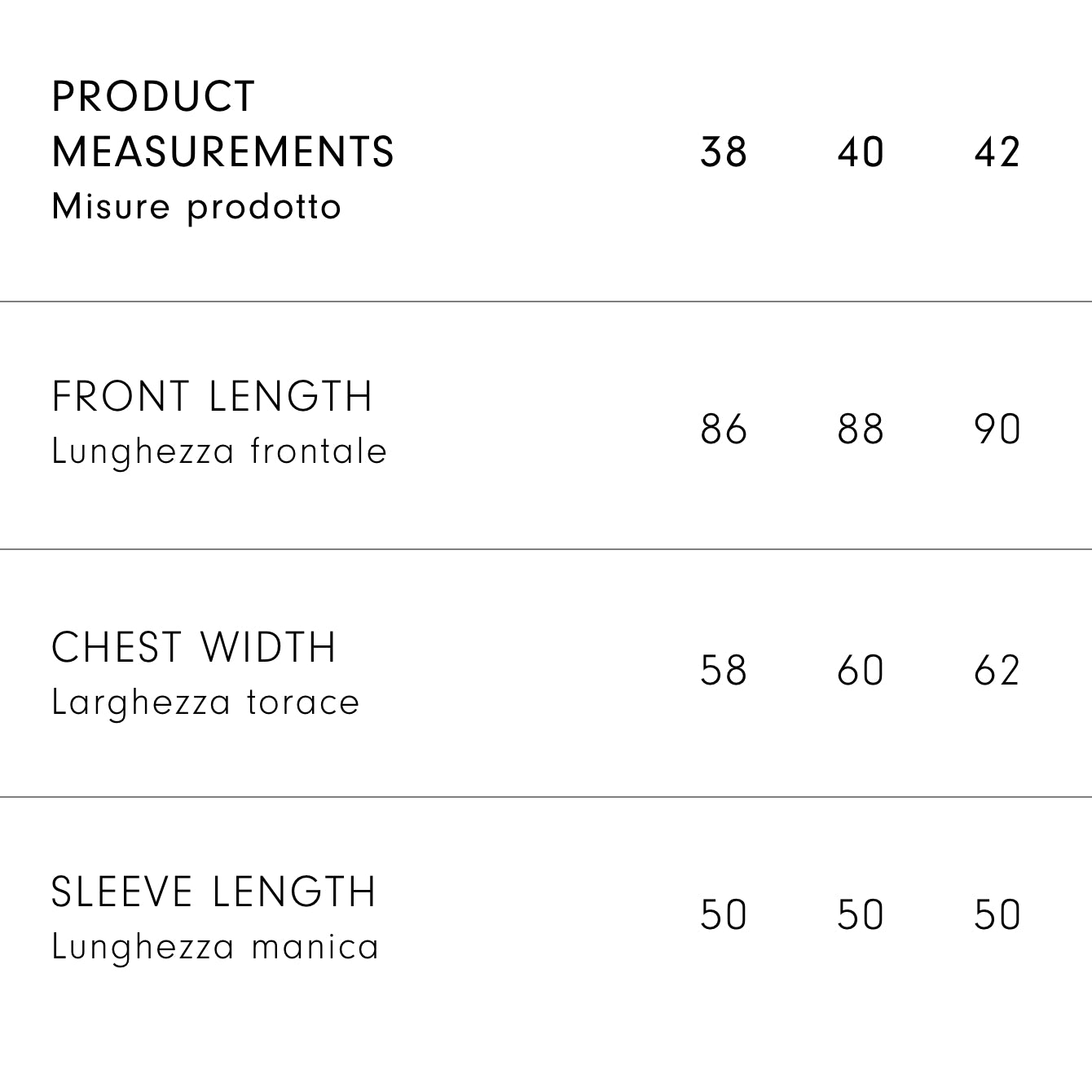This screenshot has height=1092, width=1092.
Task: Pick sleeve length value for size 42
Action: pyautogui.click(x=997, y=914)
